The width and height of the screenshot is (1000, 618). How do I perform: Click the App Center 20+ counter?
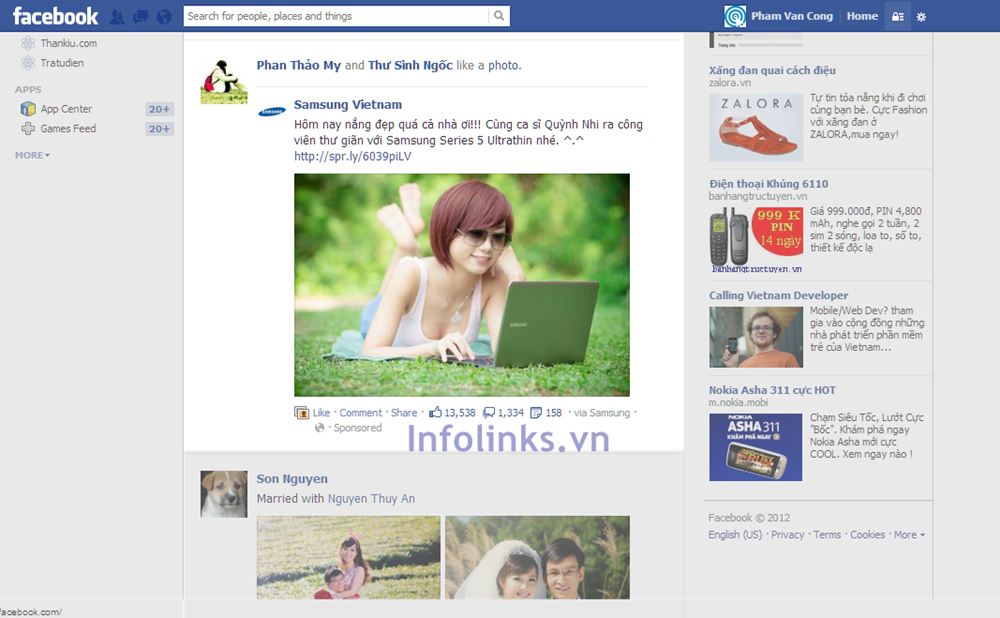(159, 109)
